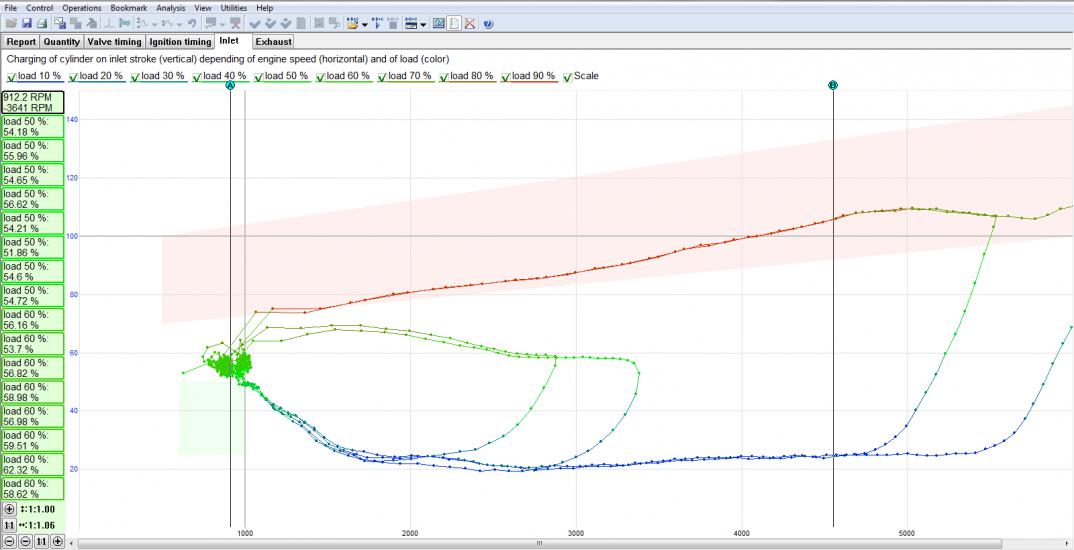The width and height of the screenshot is (1074, 550).
Task: Click the open folder toolbar icon
Action: (10, 23)
